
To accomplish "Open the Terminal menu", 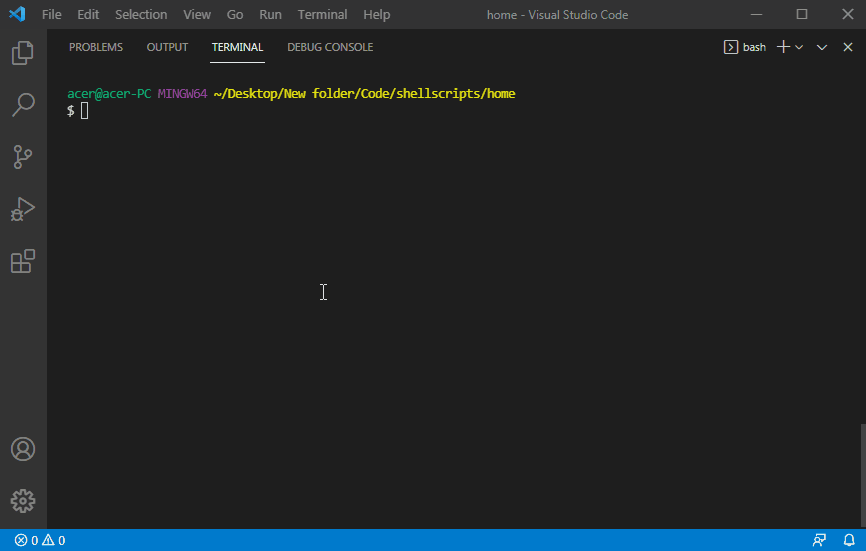I will click(x=323, y=14).
